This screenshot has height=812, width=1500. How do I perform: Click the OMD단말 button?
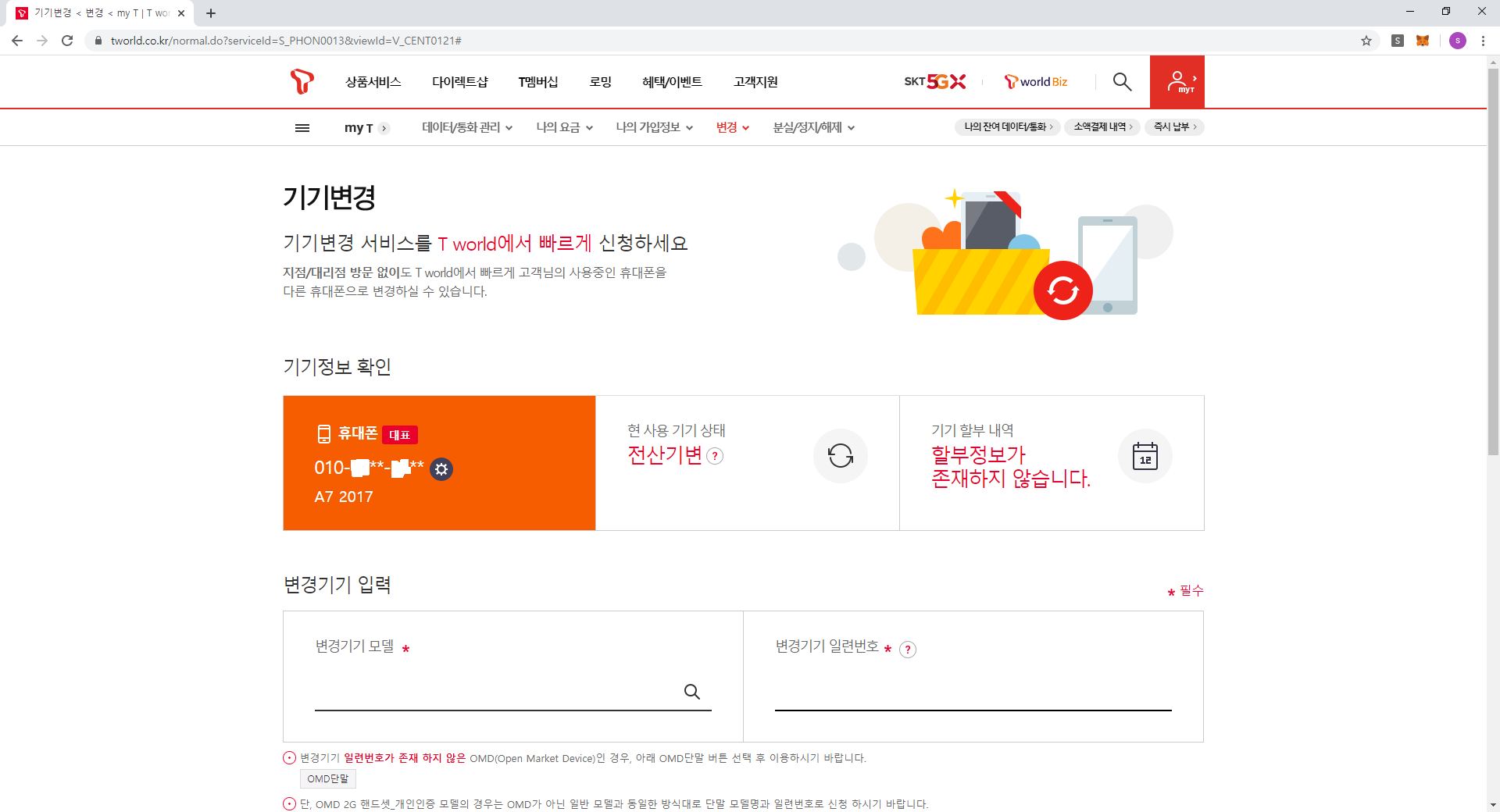[328, 779]
